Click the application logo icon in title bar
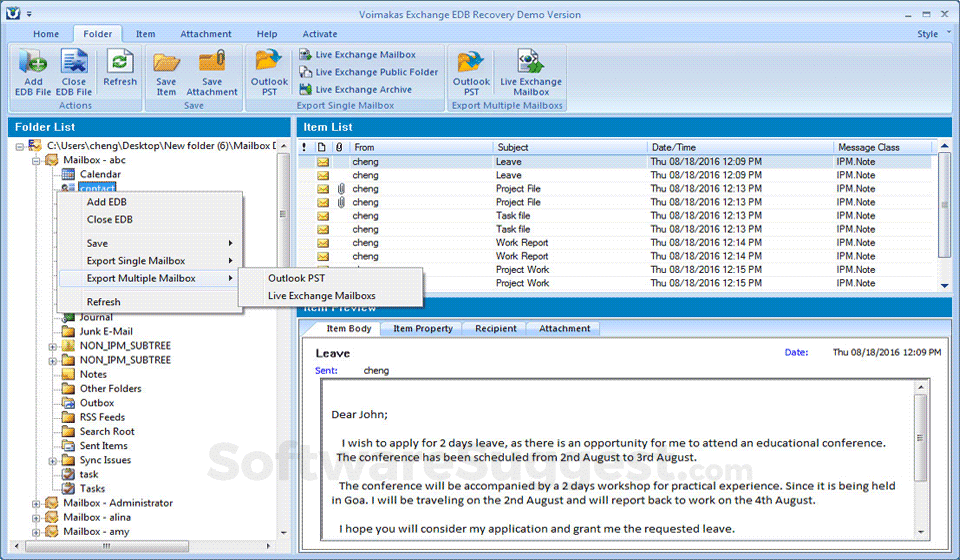The image size is (960, 560). coord(13,13)
